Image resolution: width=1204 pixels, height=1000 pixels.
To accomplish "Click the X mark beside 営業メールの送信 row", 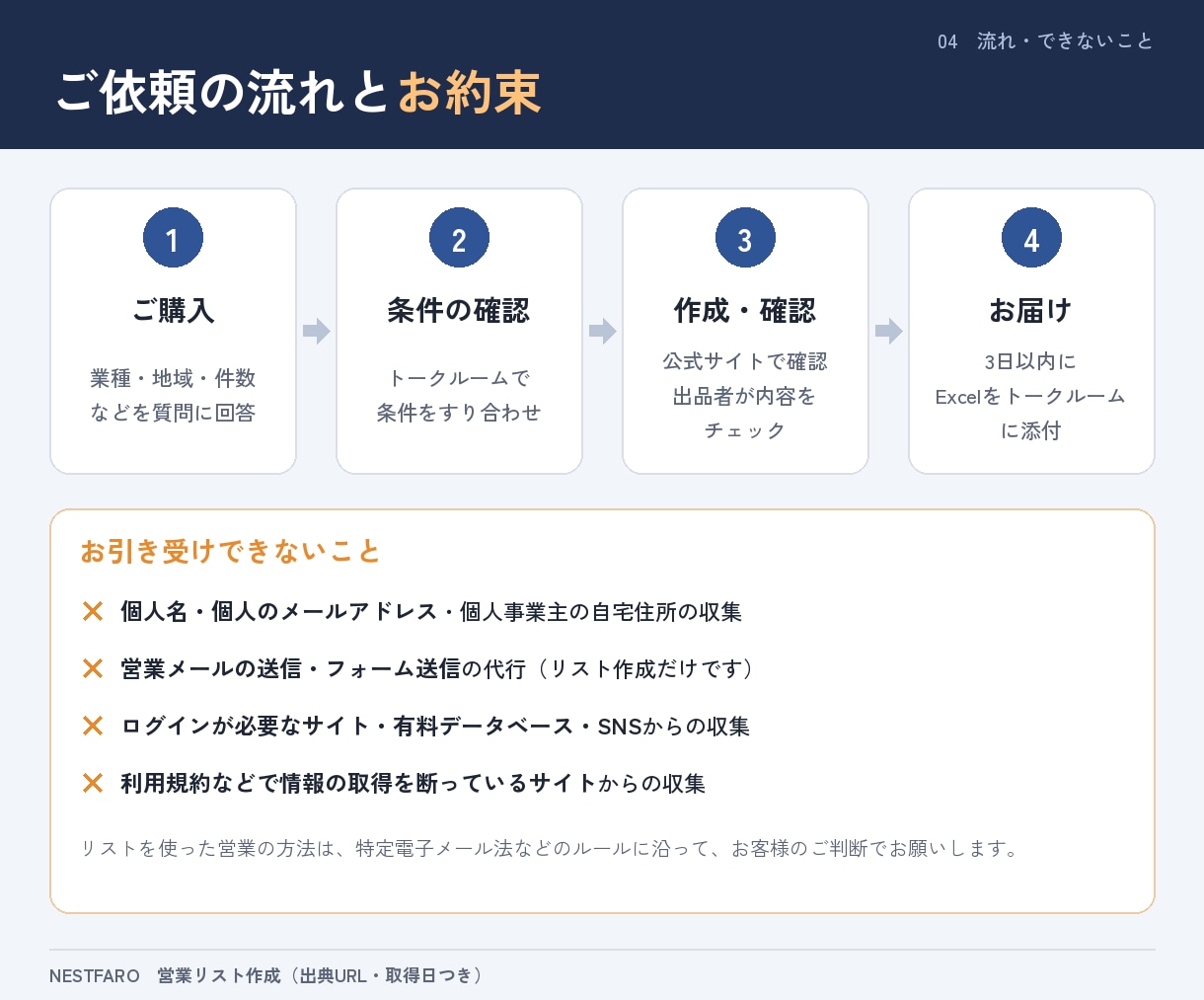I will tap(93, 669).
